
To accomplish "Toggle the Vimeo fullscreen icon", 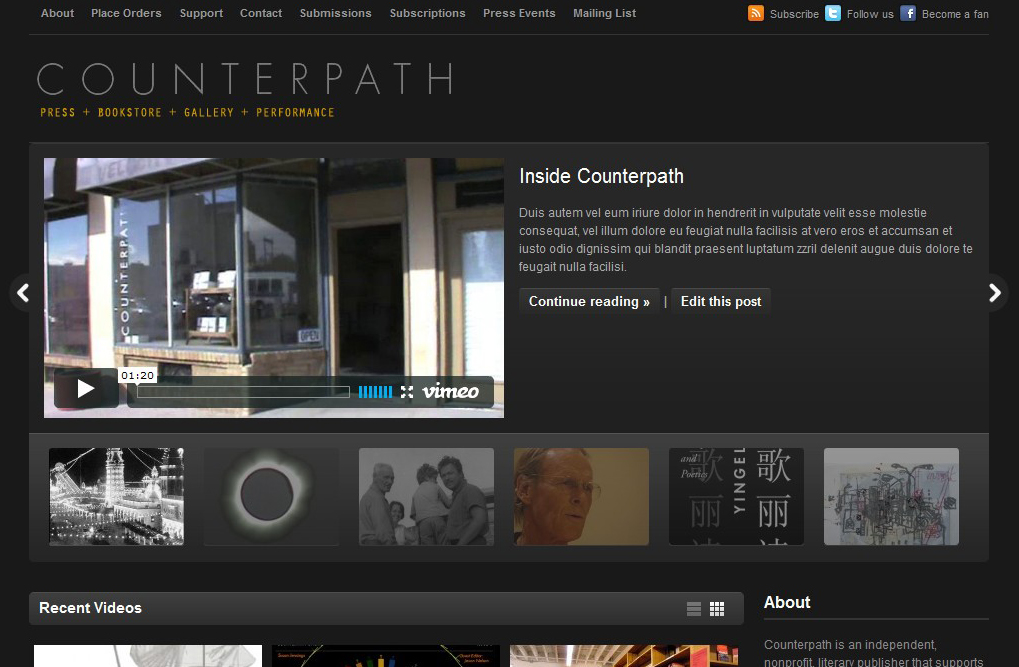I will pos(407,392).
